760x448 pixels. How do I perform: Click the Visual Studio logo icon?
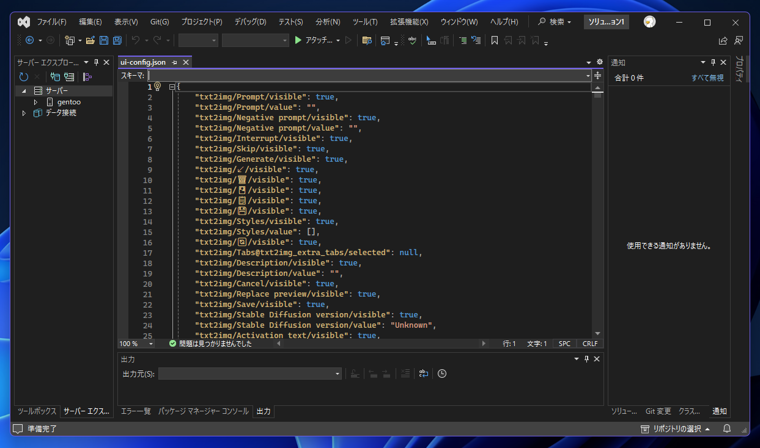[24, 22]
